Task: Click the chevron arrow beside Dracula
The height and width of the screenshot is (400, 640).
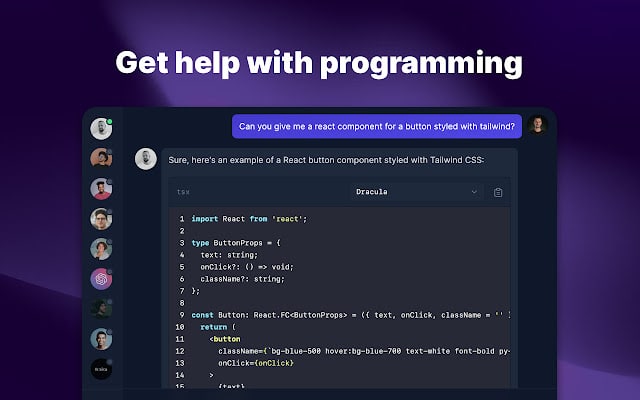Action: click(474, 192)
